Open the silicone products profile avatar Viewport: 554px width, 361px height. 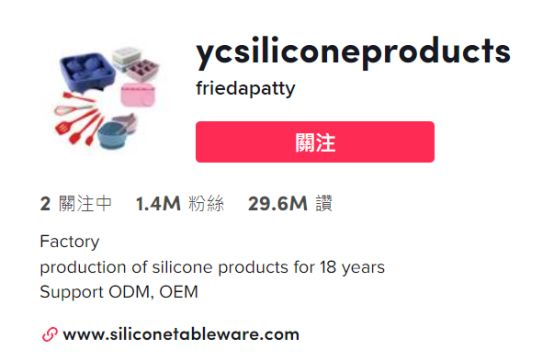[x=107, y=97]
